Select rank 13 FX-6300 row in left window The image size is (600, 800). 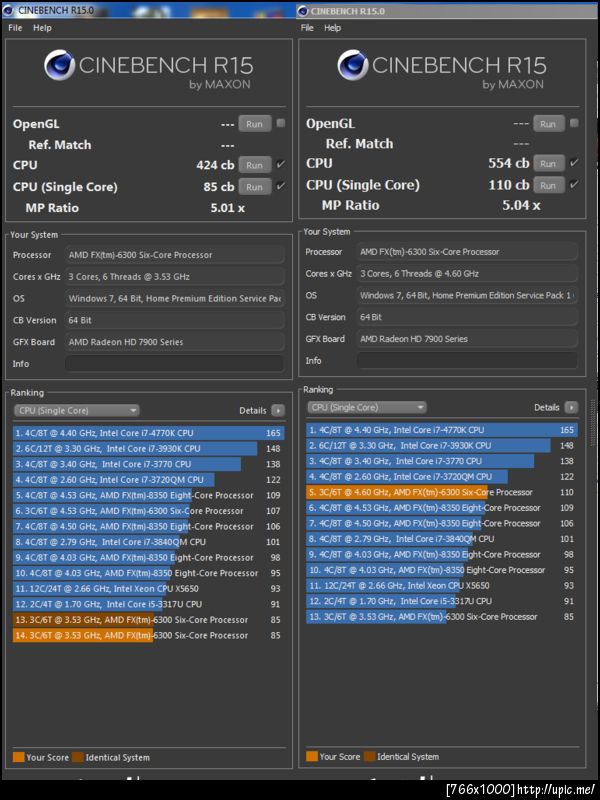148,620
